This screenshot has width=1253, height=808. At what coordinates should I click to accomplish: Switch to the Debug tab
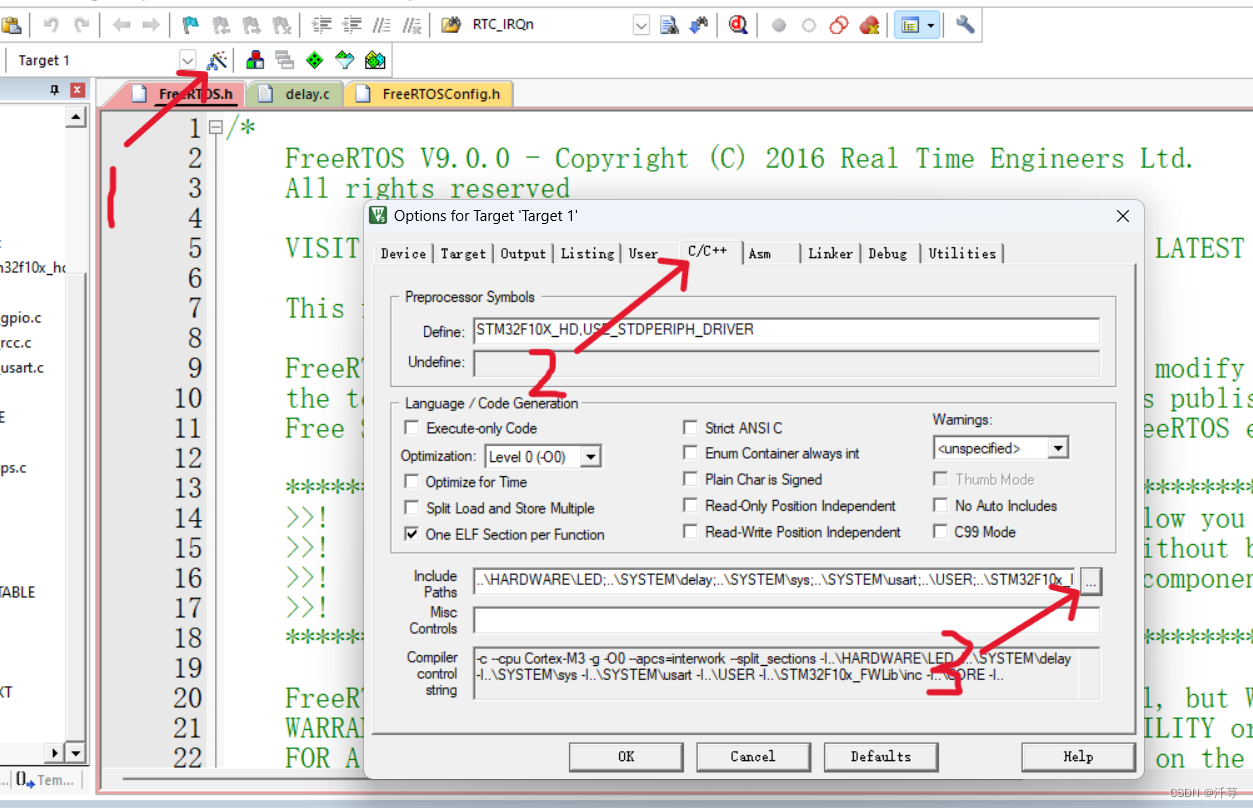(887, 254)
